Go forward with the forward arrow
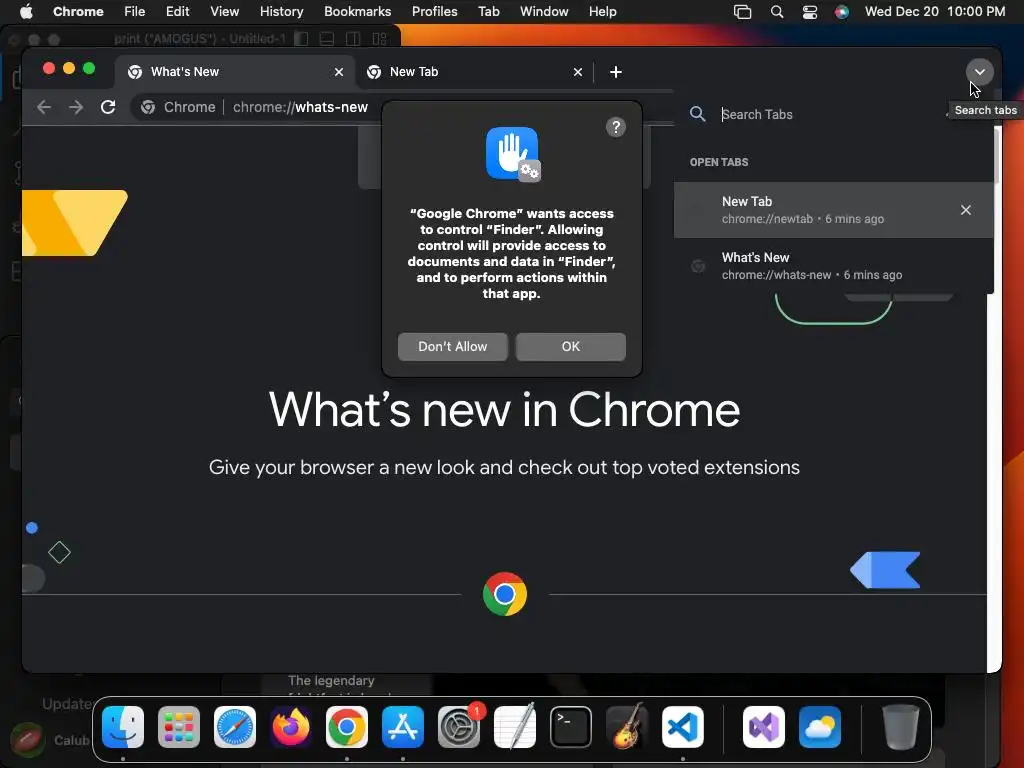 point(76,107)
